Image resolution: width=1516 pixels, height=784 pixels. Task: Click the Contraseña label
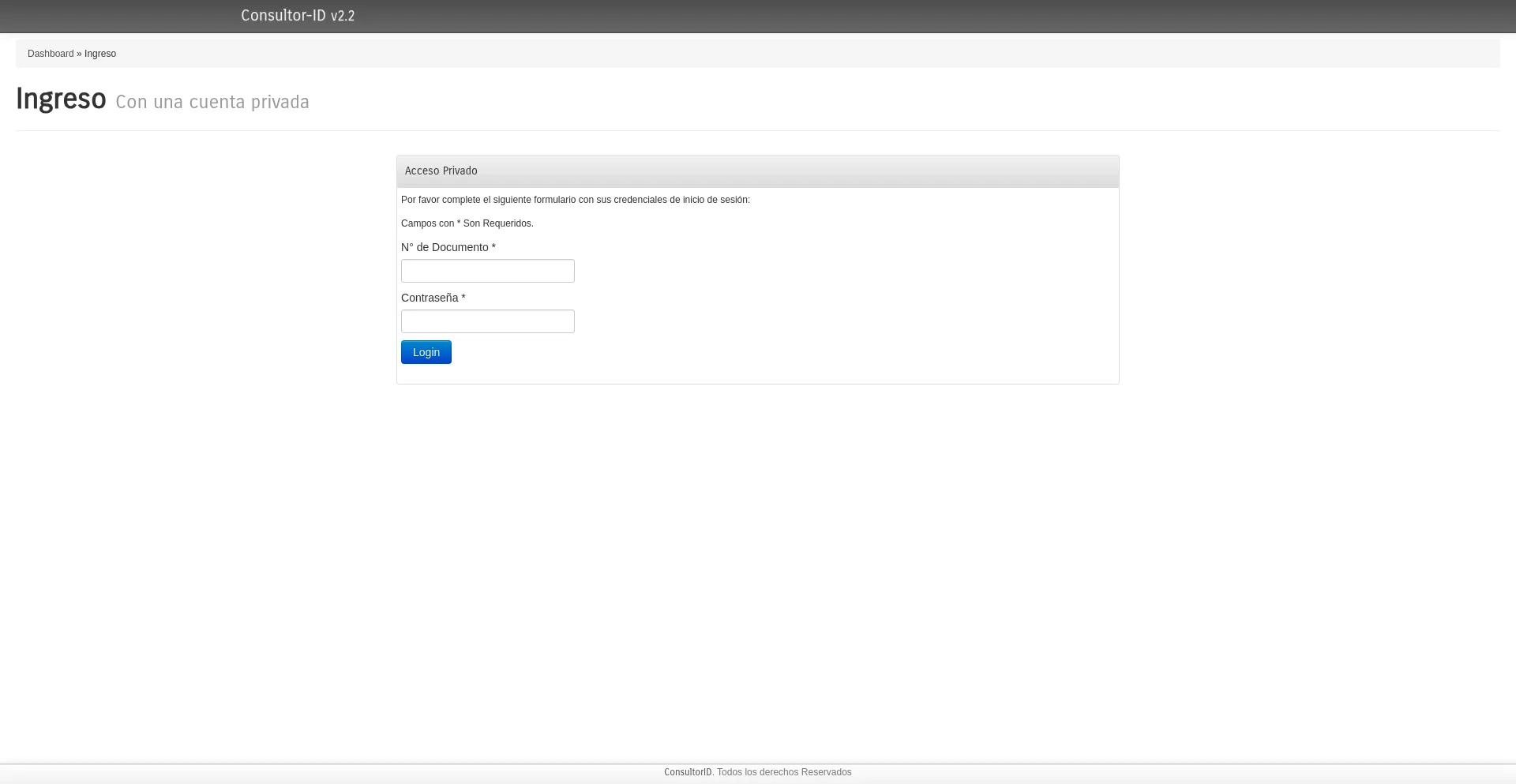433,298
